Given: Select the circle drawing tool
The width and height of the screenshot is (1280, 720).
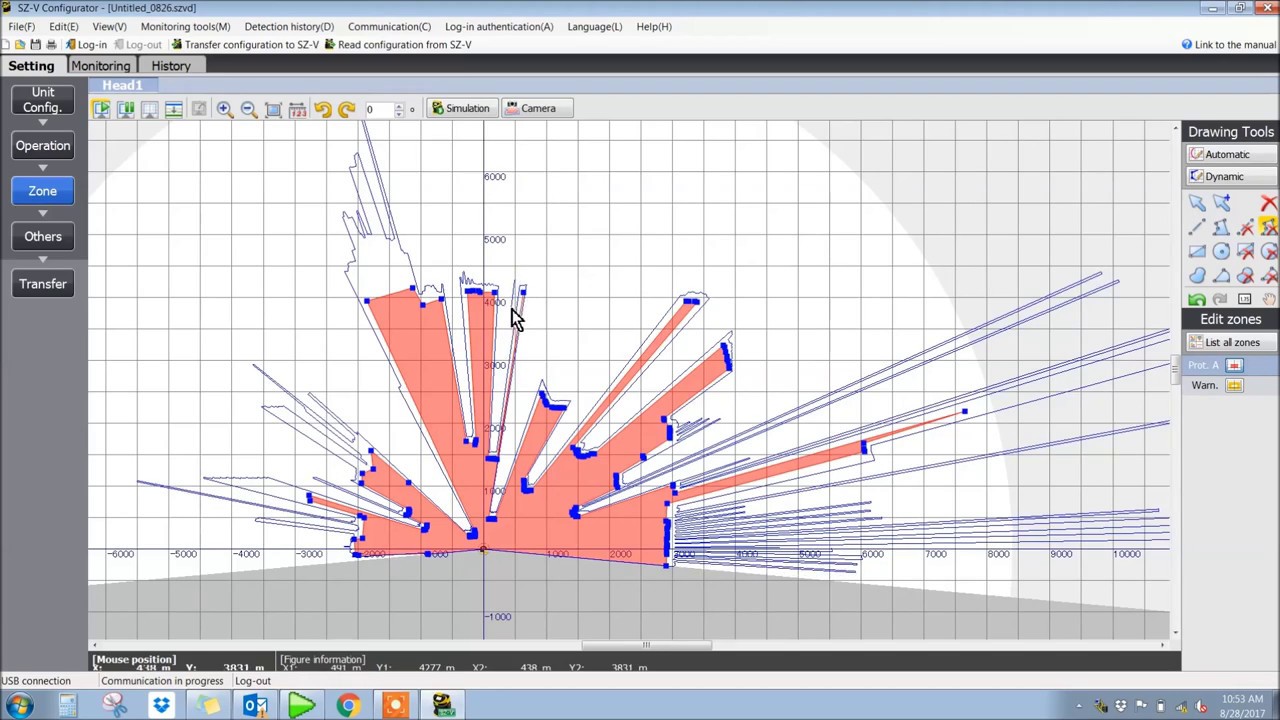Looking at the screenshot, I should [1221, 252].
